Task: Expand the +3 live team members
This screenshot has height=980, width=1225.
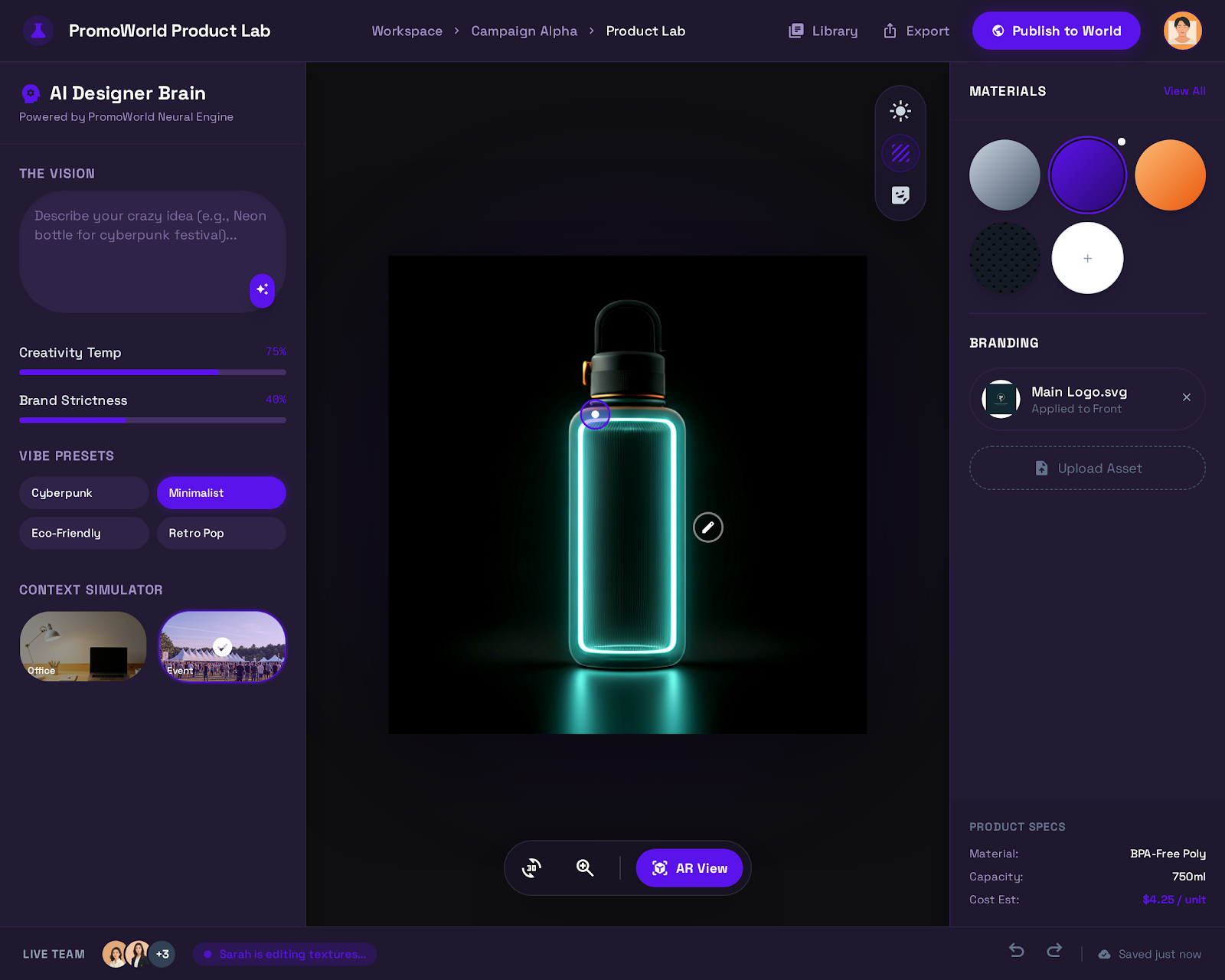Action: point(162,954)
